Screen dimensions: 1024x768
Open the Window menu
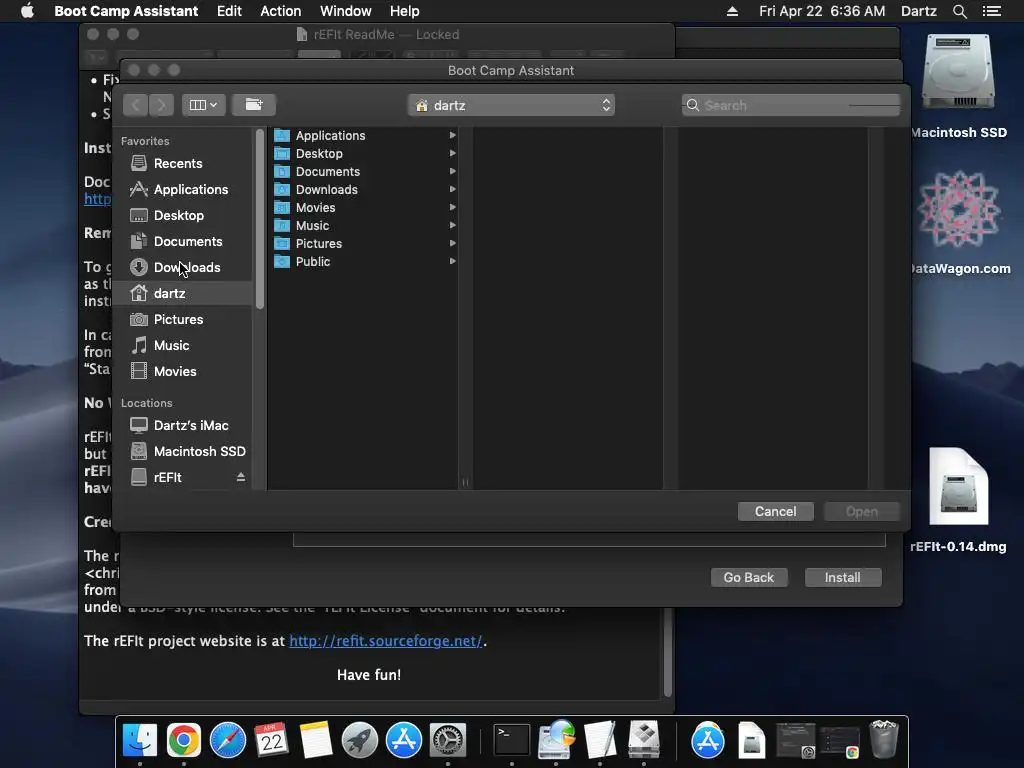[x=345, y=11]
